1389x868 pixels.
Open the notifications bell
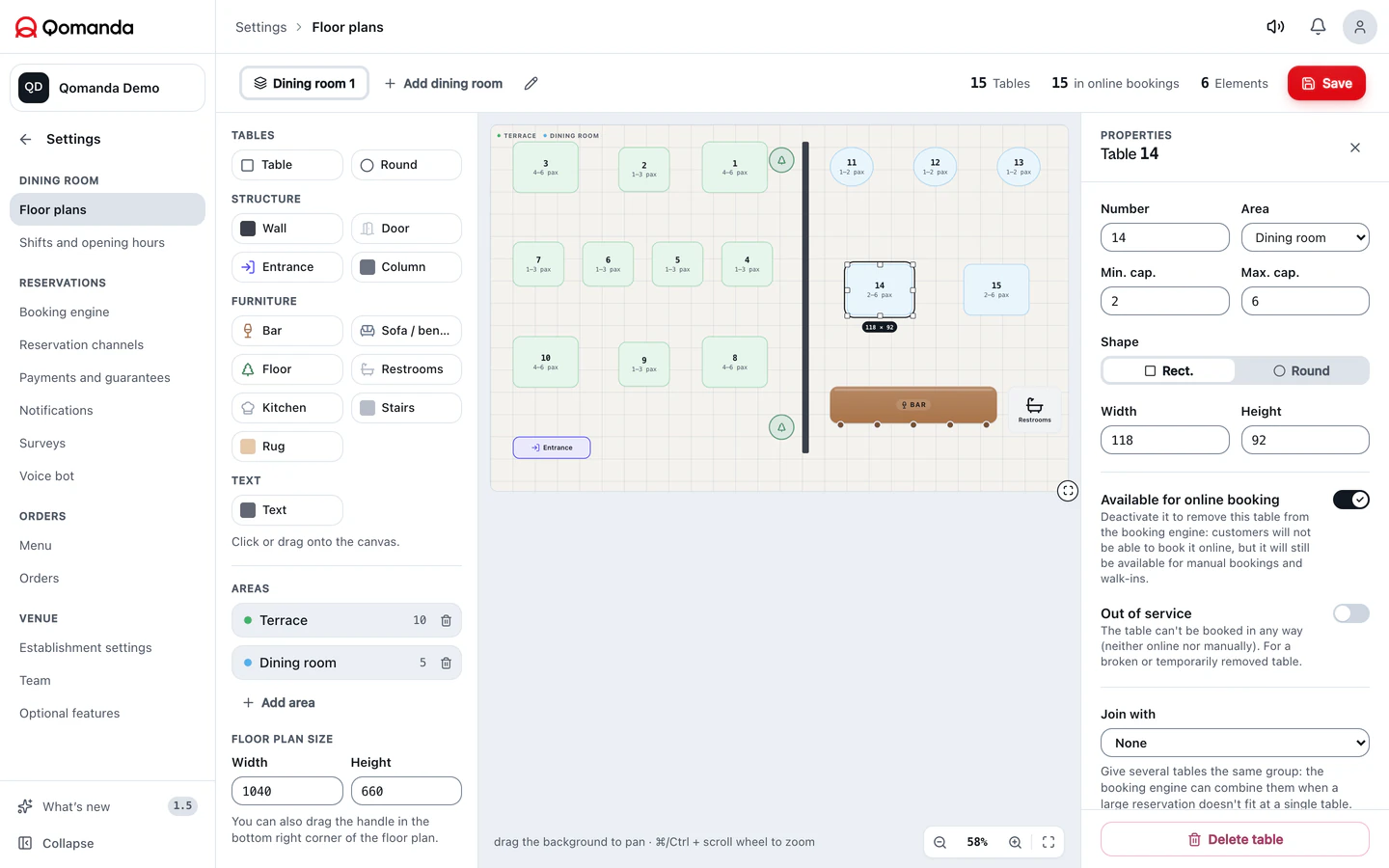coord(1318,27)
